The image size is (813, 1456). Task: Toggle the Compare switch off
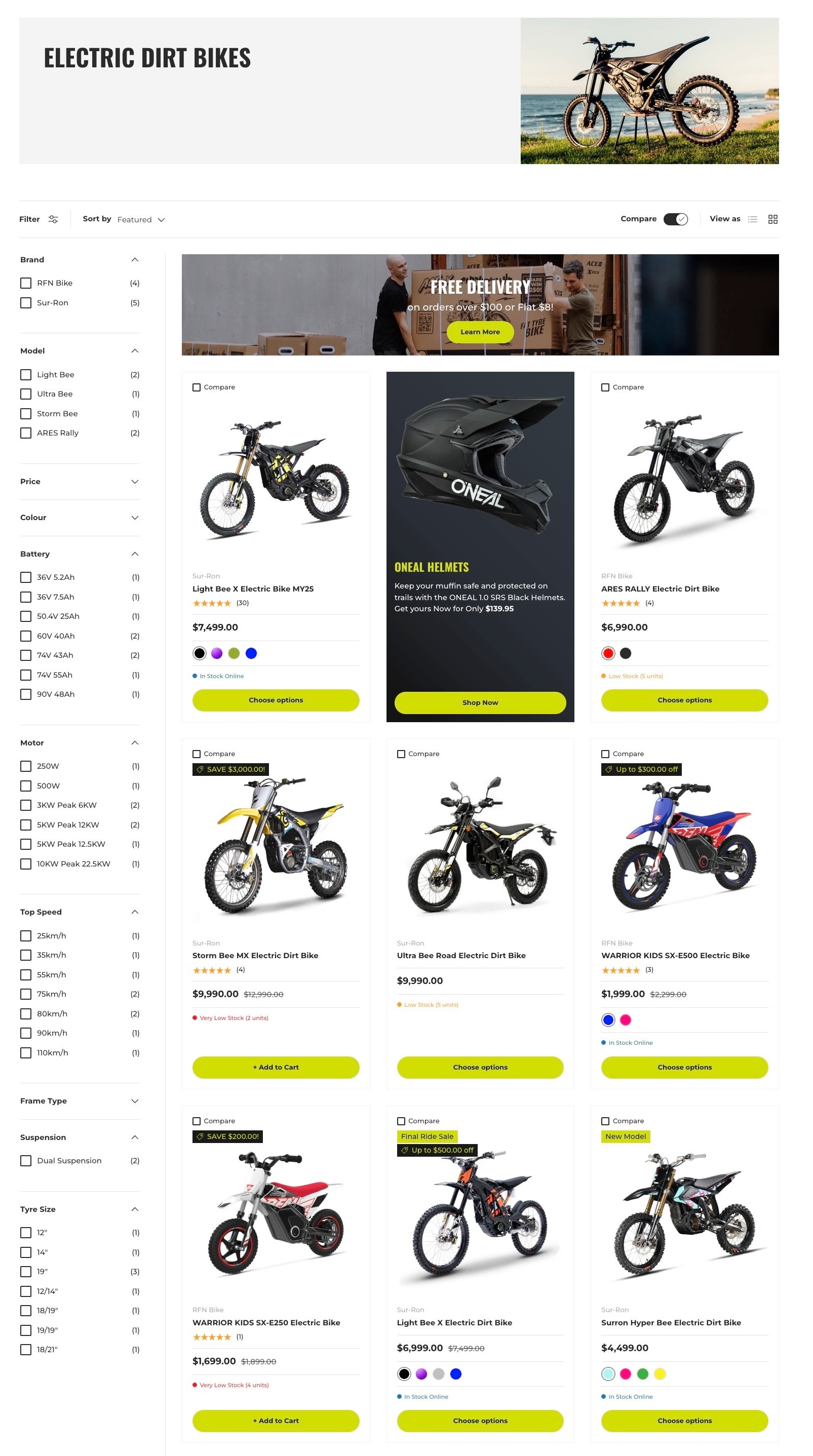point(676,219)
